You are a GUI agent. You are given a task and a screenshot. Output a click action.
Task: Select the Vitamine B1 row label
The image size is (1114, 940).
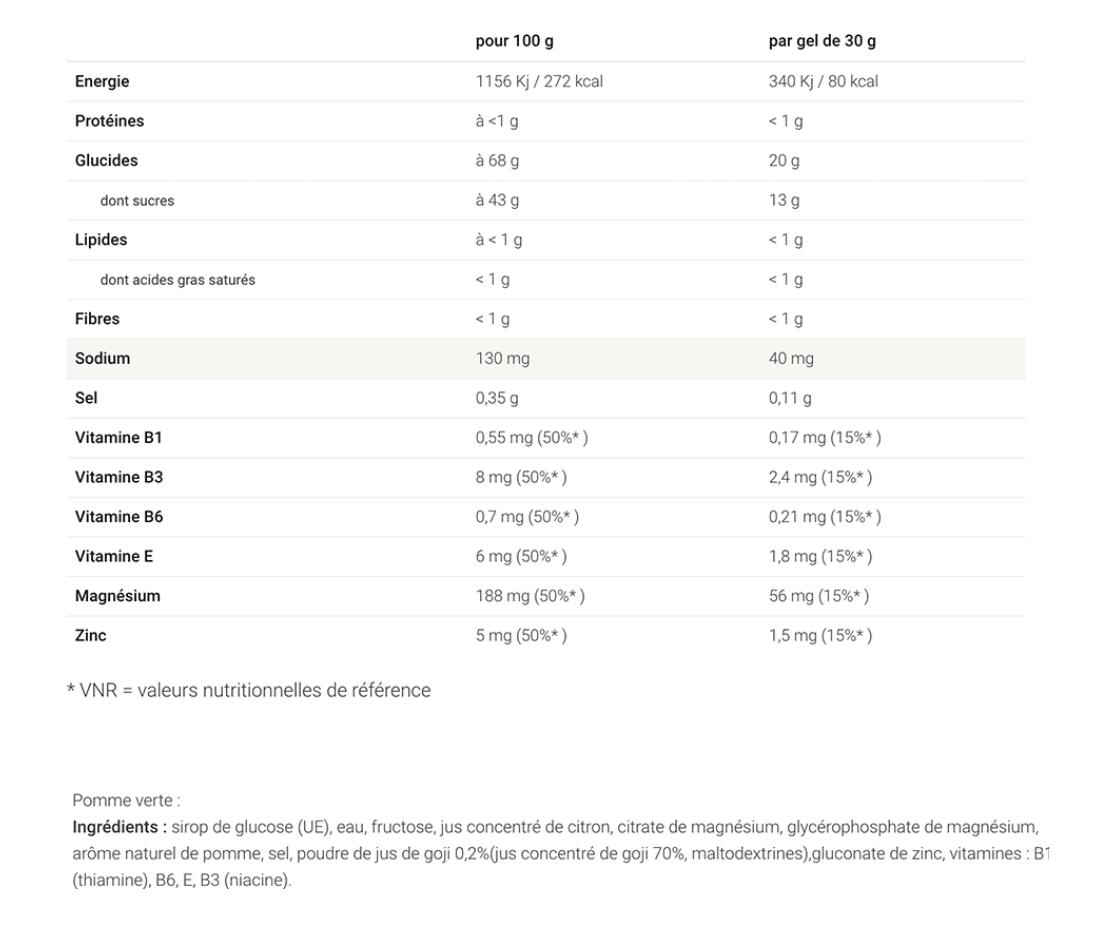118,438
